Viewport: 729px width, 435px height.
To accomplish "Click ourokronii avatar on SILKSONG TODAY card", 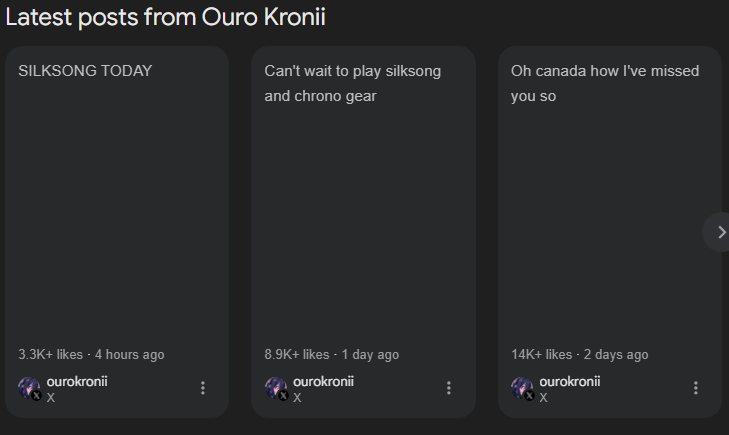I will pyautogui.click(x=30, y=388).
